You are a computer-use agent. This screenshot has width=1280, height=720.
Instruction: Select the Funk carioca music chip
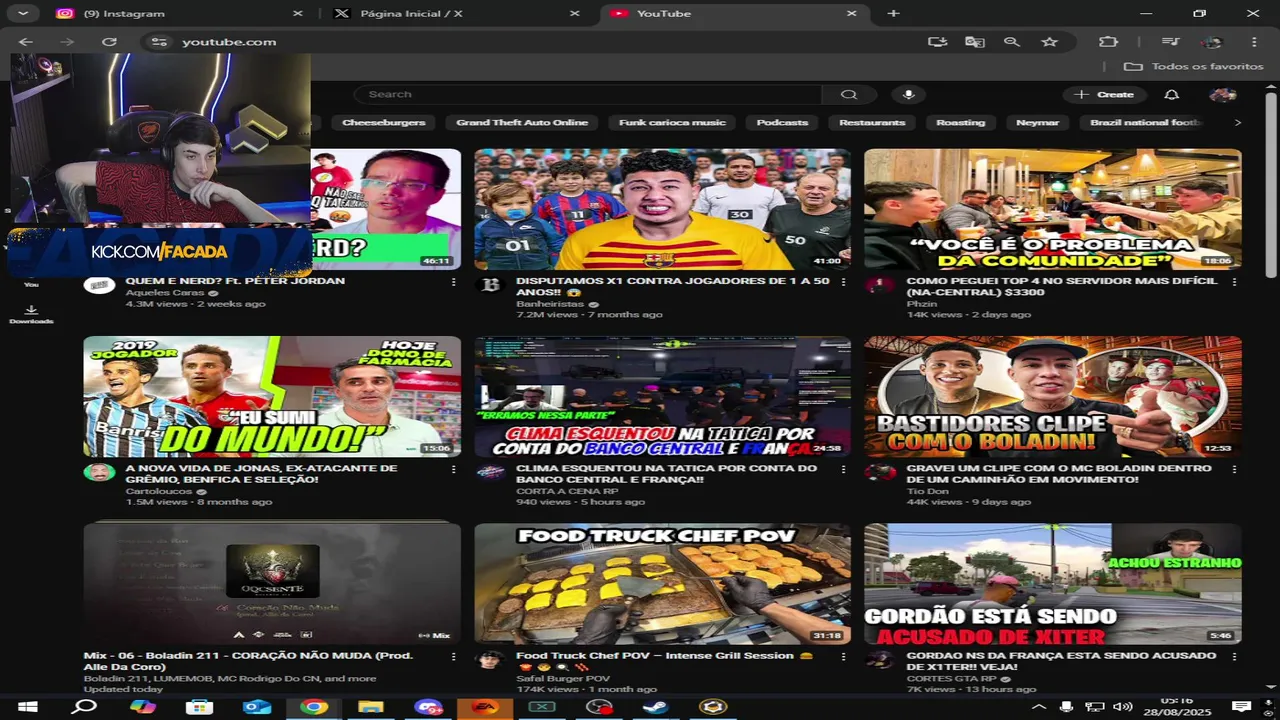coord(672,122)
